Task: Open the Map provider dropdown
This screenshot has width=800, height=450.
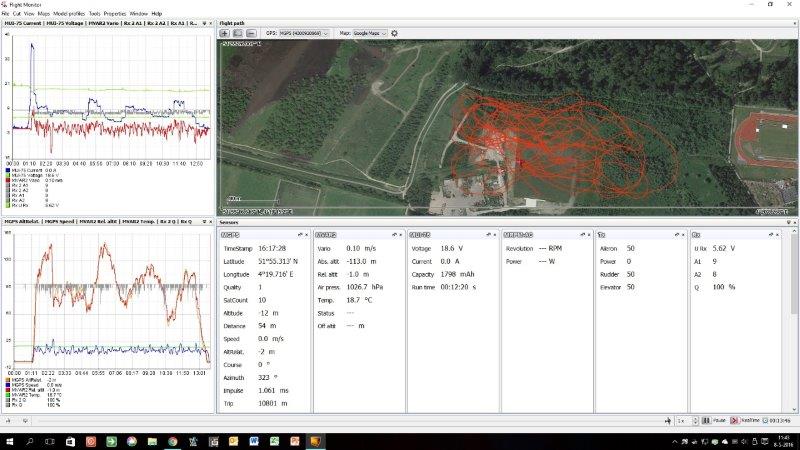Action: (370, 33)
